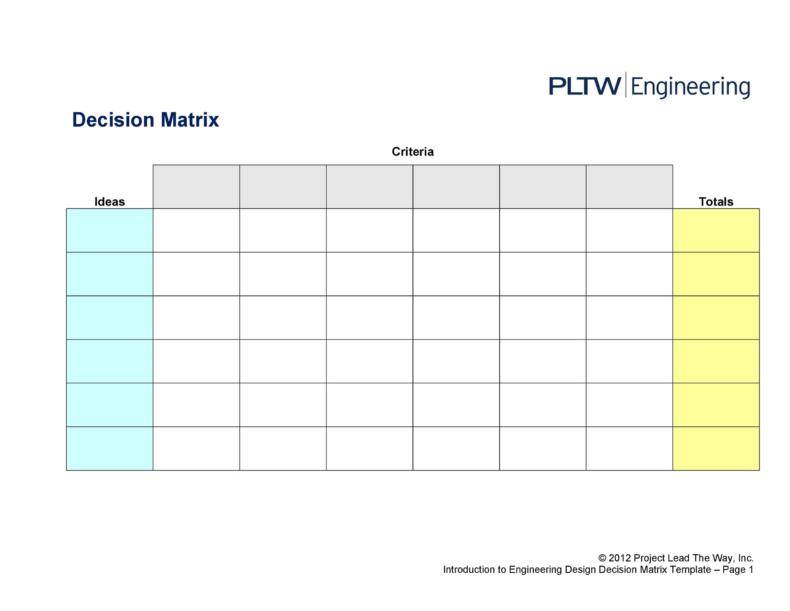Click the Criteria label above table
This screenshot has height=611, width=790.
pyautogui.click(x=413, y=152)
